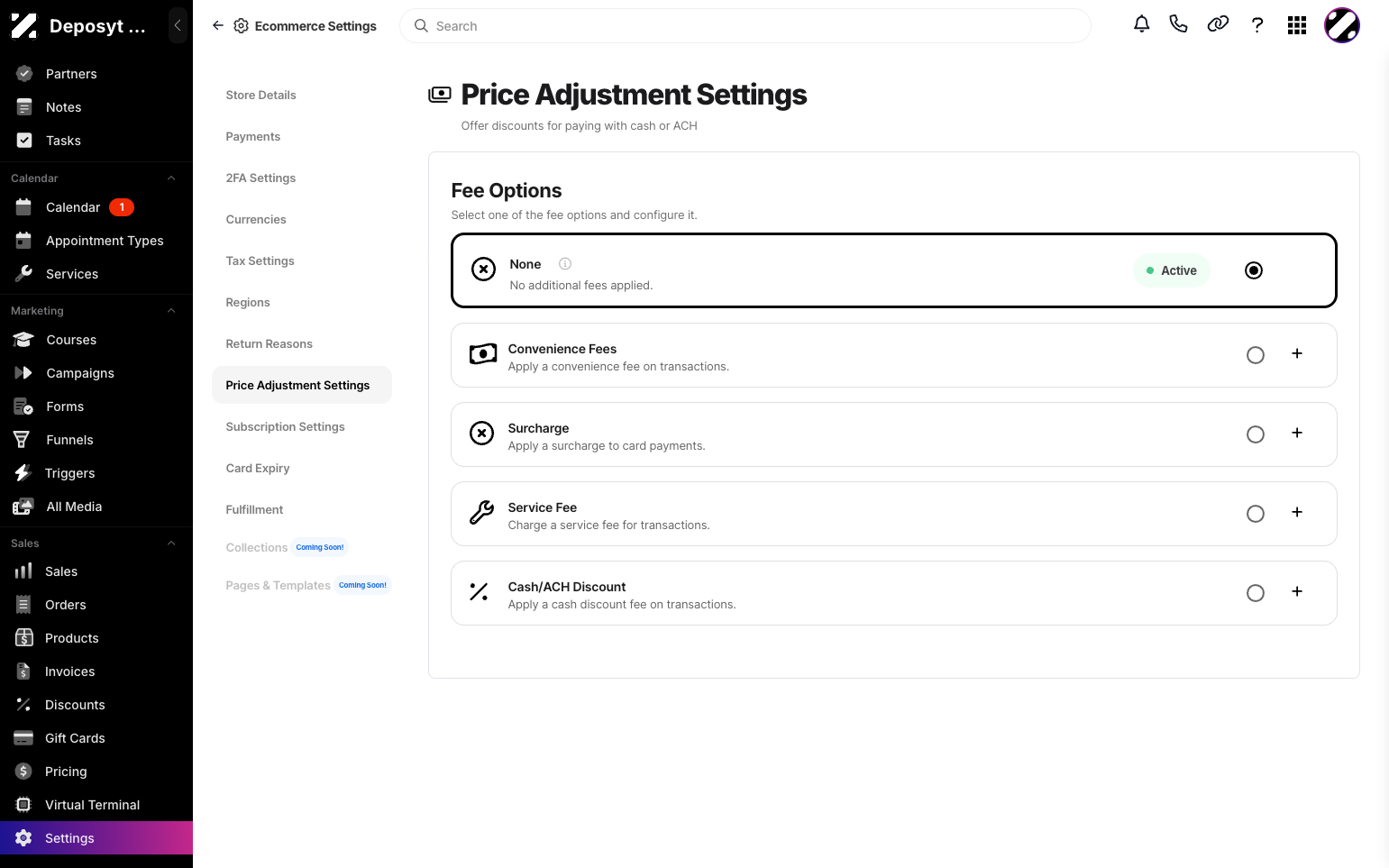Open the Subscription Settings tab
The image size is (1389, 868).
click(x=285, y=426)
